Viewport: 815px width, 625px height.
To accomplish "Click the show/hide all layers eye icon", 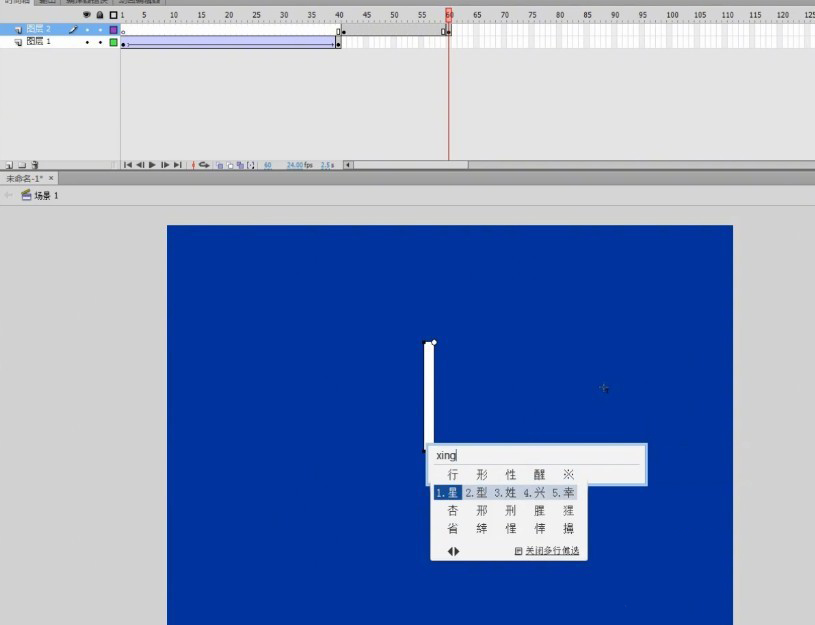I will coord(87,15).
